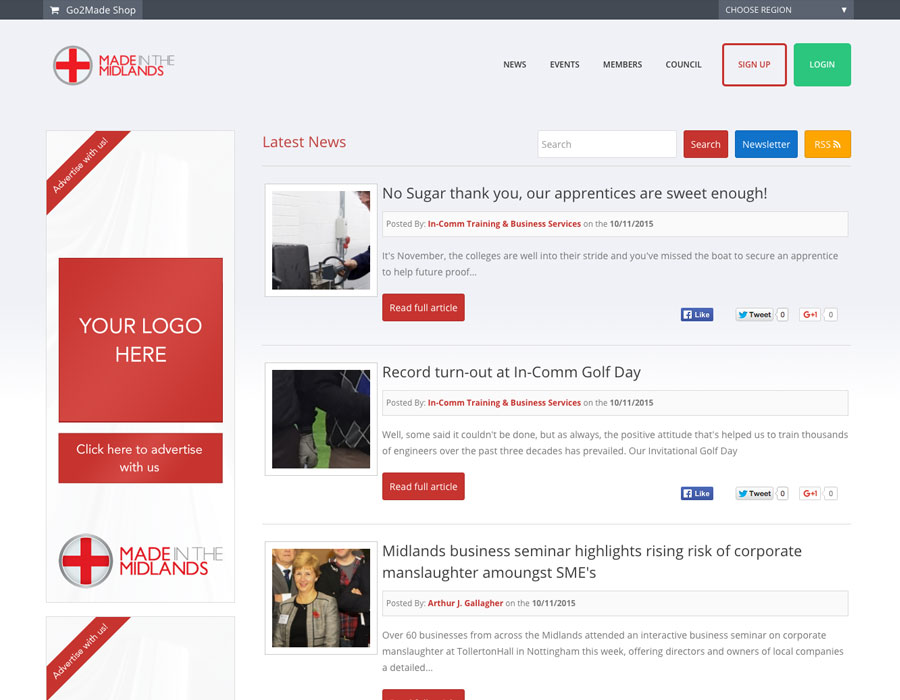Viewport: 900px width, 700px height.
Task: Share the Golf Day article on Google+
Action: click(809, 493)
